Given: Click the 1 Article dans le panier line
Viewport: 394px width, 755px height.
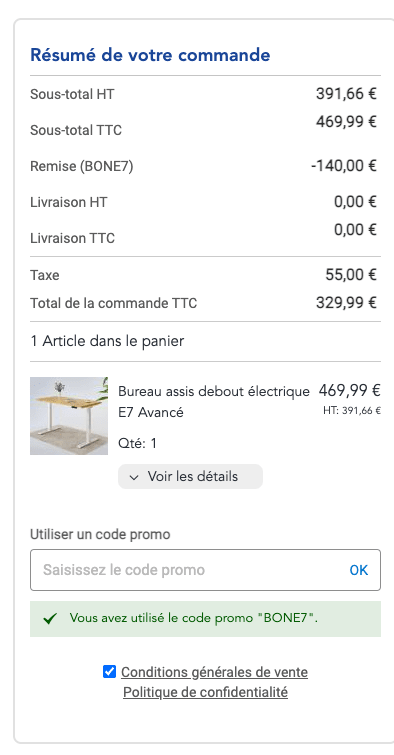Looking at the screenshot, I should click(x=107, y=341).
